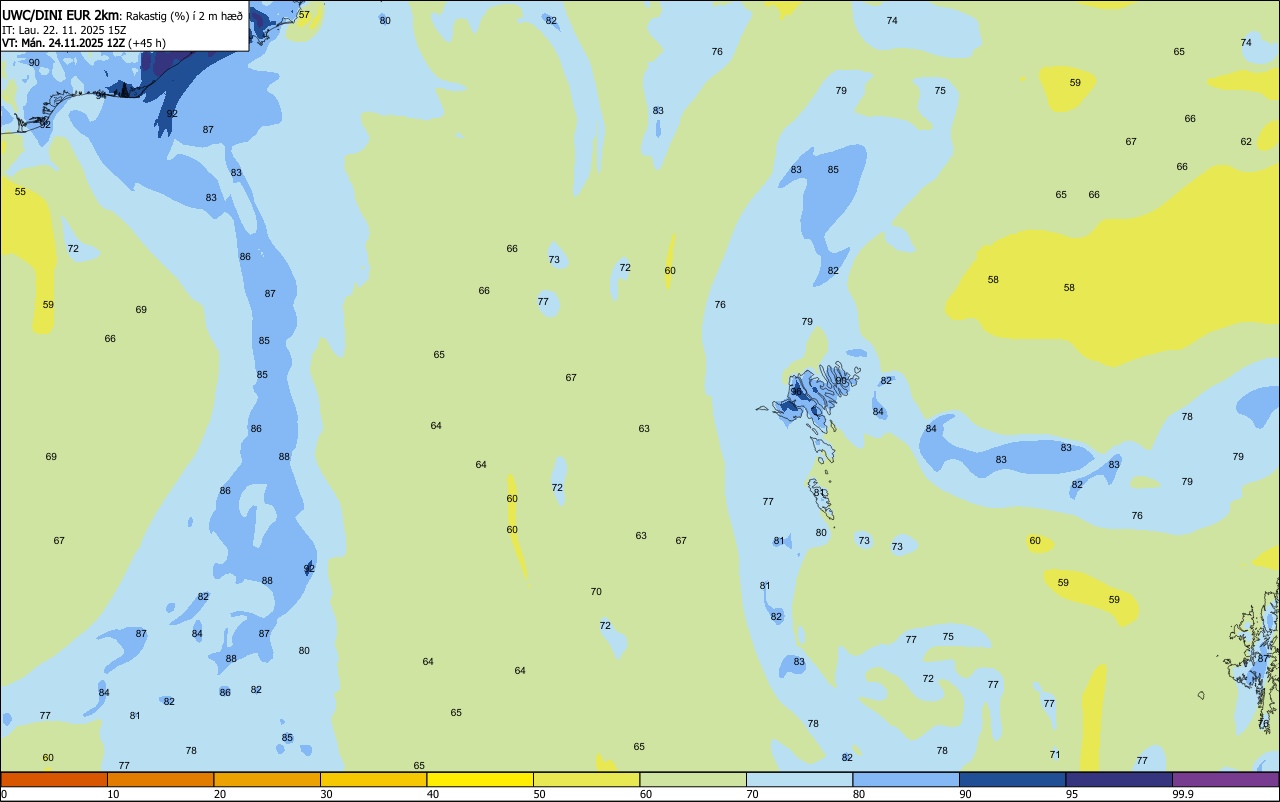Click the legend tick label '30'
Viewport: 1280px width, 802px height.
tap(326, 794)
